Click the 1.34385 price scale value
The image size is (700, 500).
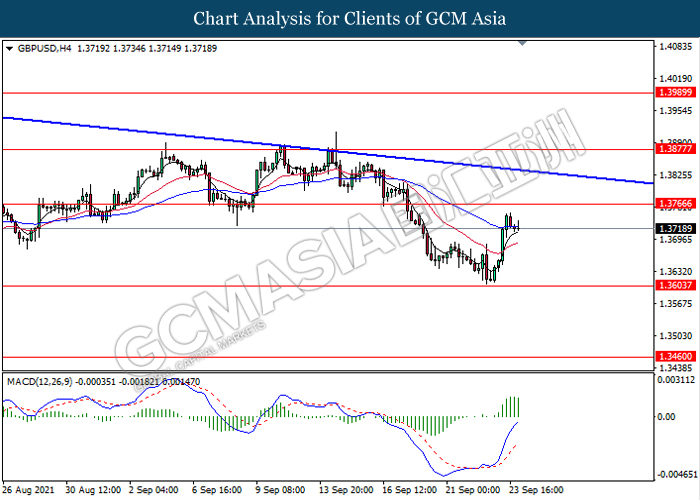[675, 368]
